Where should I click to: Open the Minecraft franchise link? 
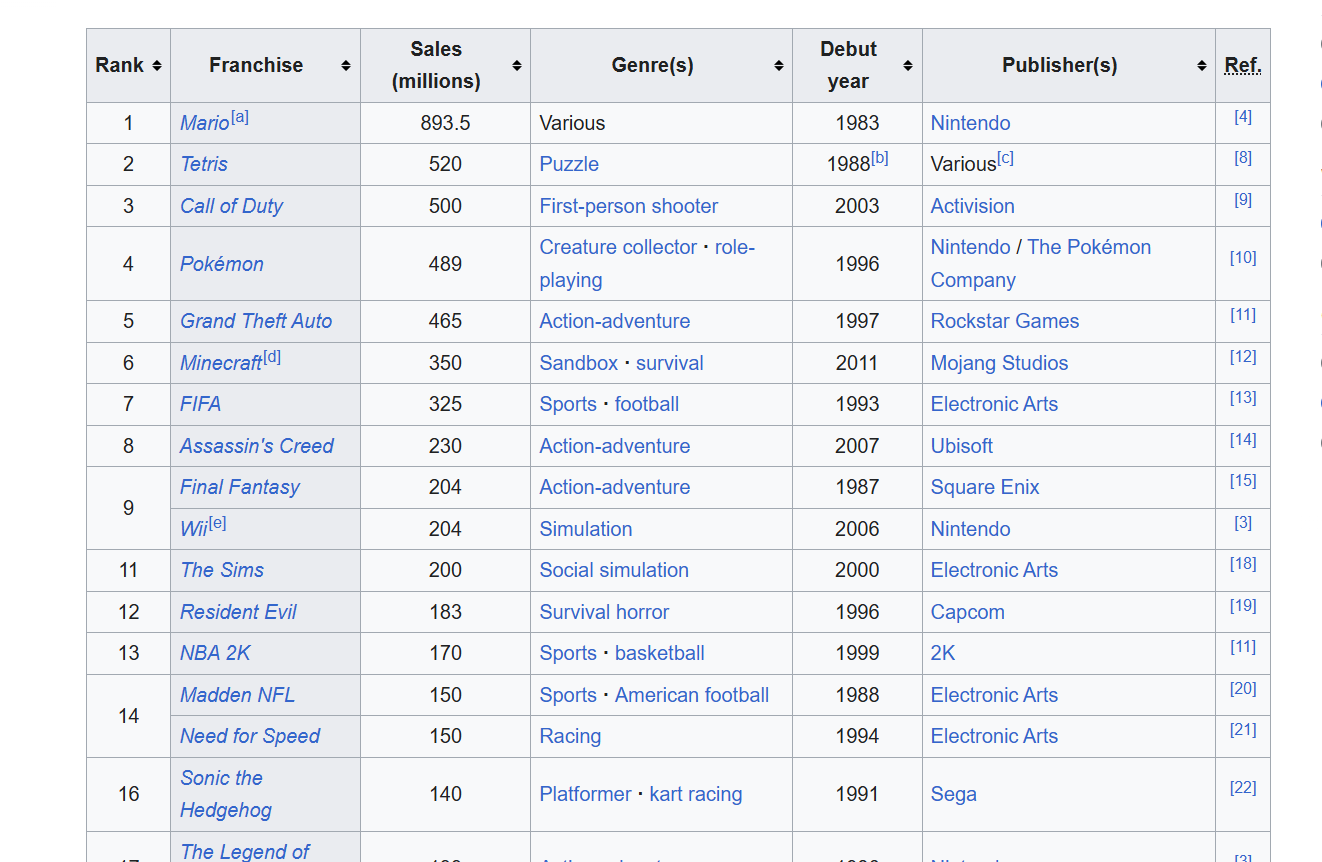(x=220, y=363)
